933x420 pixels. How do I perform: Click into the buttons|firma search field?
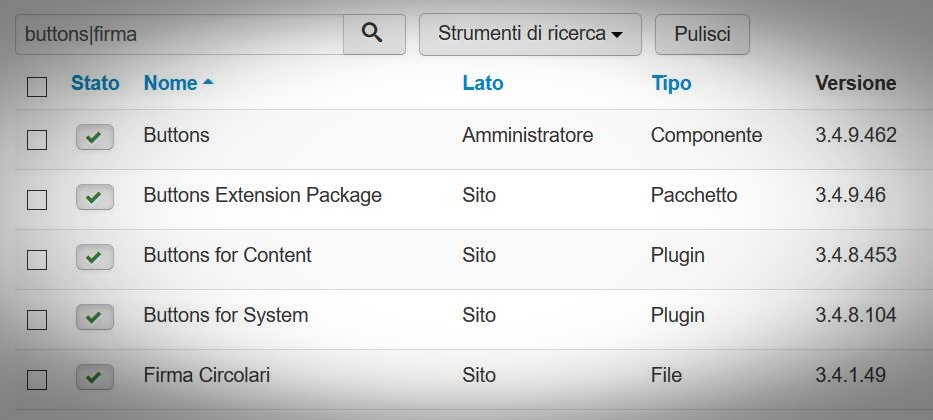click(x=179, y=35)
